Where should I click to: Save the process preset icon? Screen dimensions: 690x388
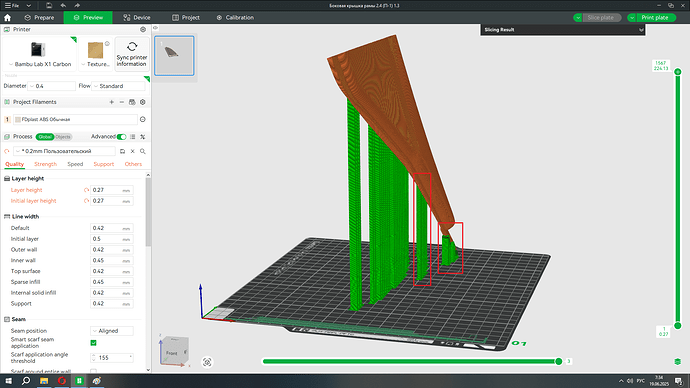122,151
